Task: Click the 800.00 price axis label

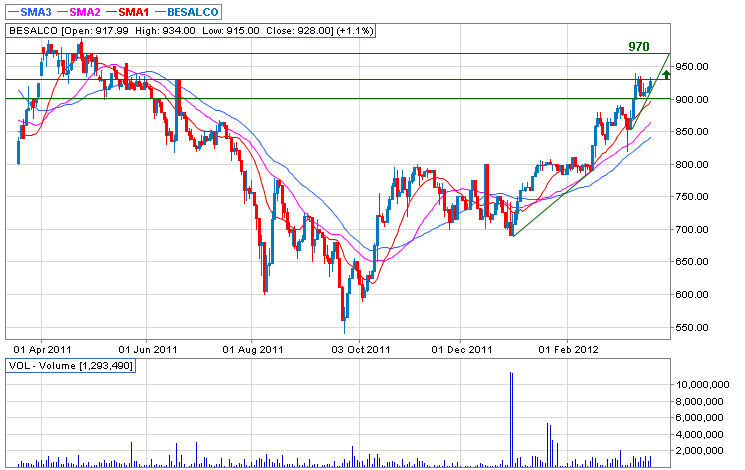Action: coord(692,164)
